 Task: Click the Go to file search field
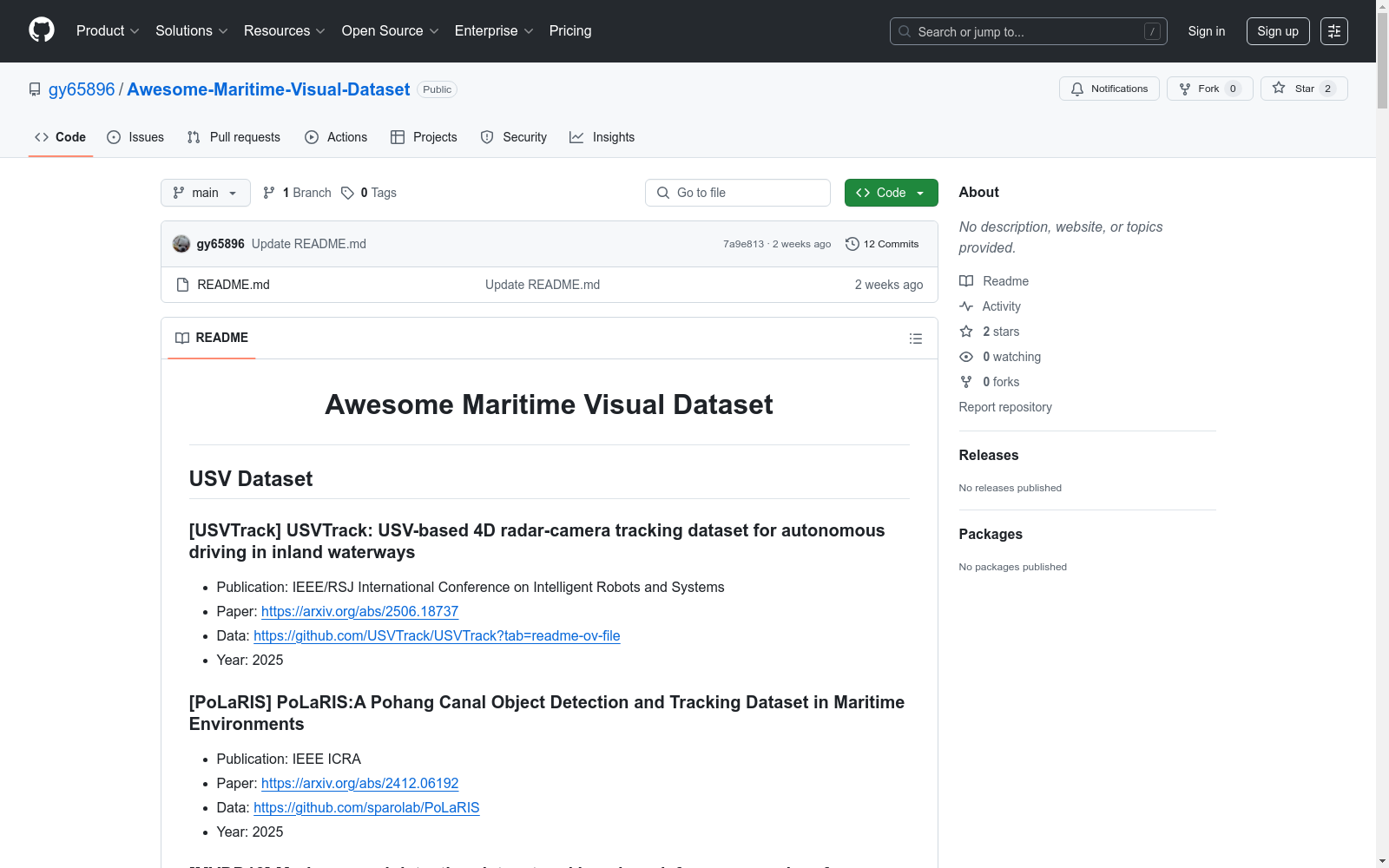(738, 193)
